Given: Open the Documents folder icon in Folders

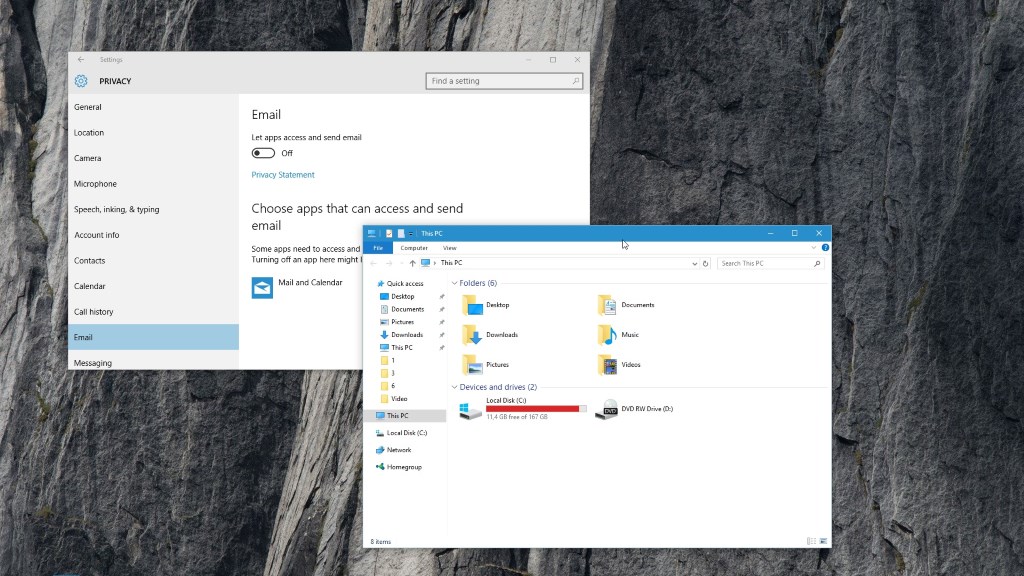Looking at the screenshot, I should pyautogui.click(x=607, y=305).
